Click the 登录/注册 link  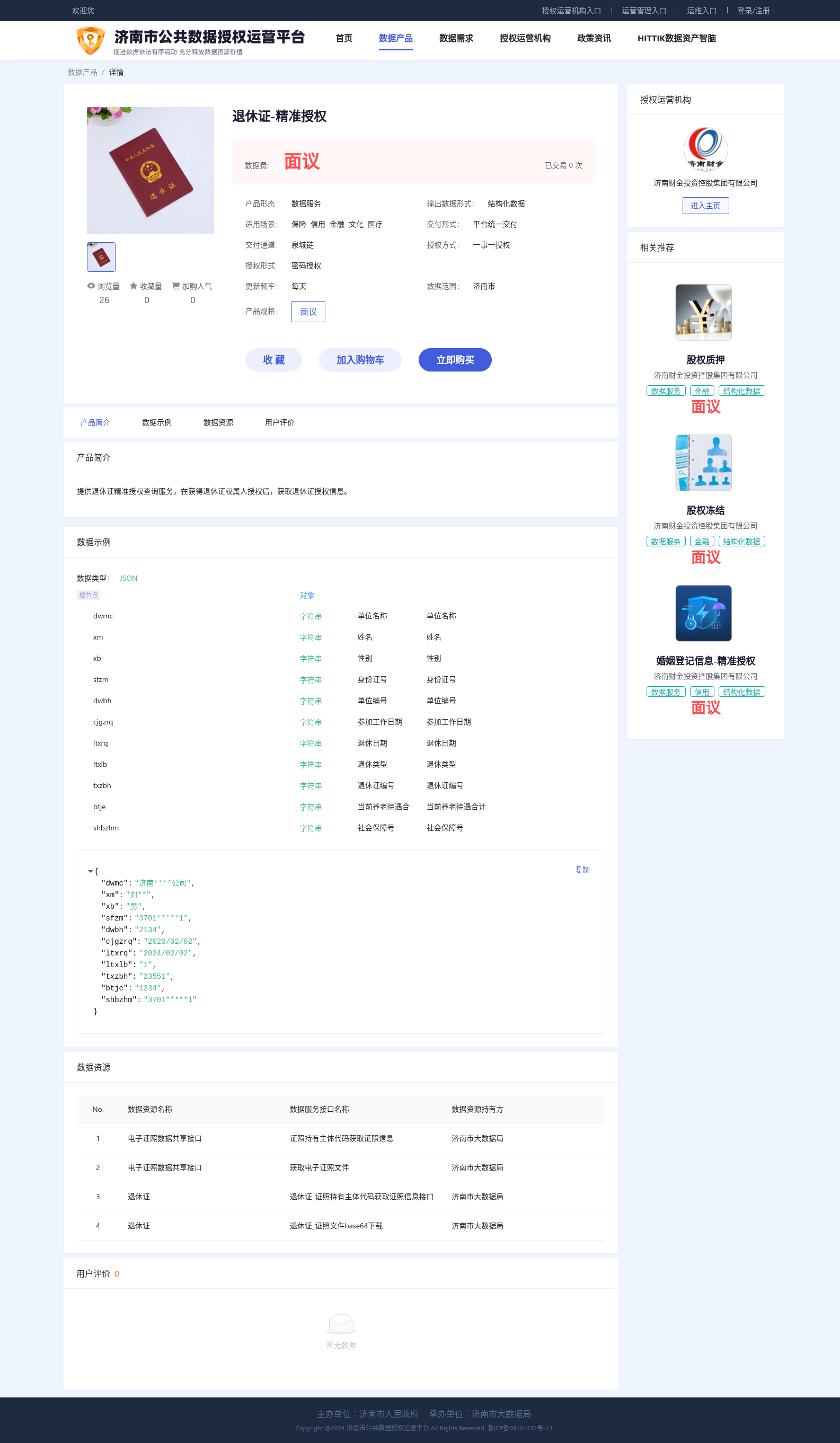pos(753,10)
